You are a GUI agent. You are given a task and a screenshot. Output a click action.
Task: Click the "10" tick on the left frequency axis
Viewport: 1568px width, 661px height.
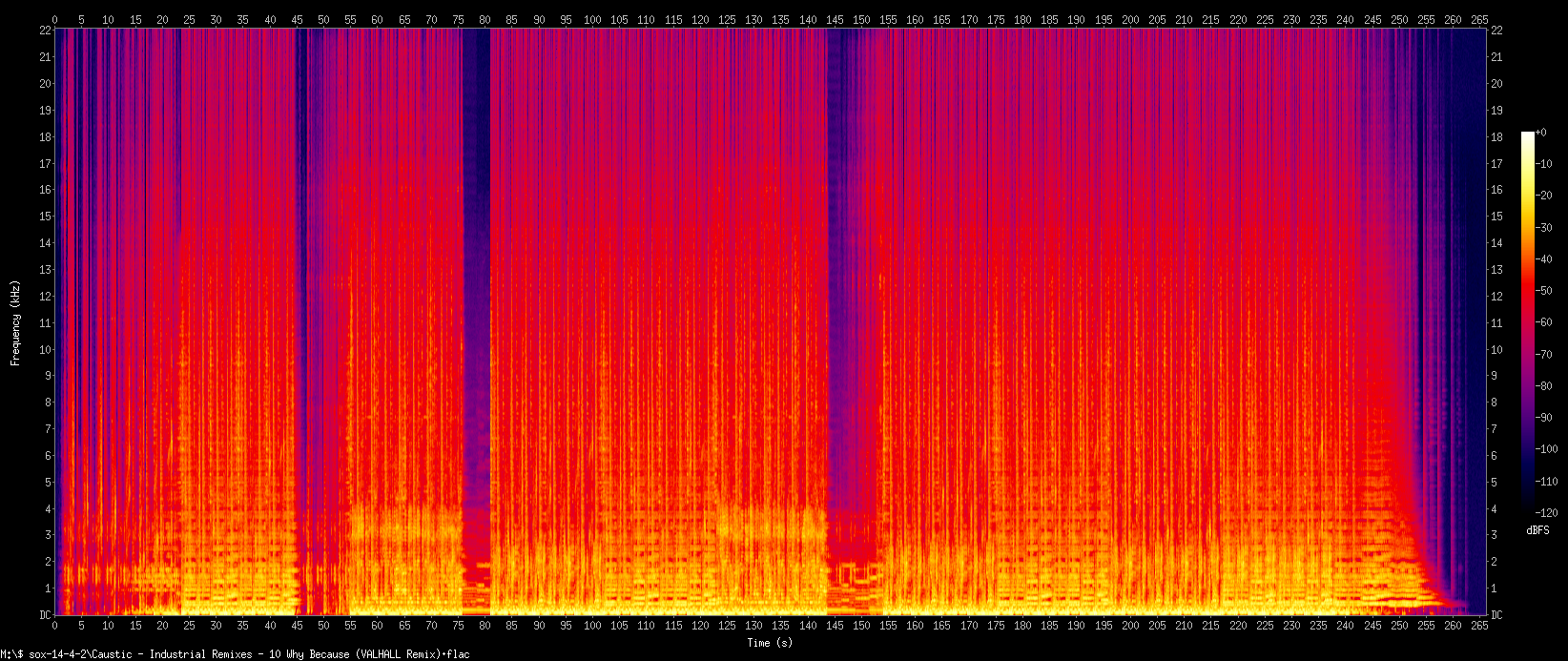click(43, 349)
